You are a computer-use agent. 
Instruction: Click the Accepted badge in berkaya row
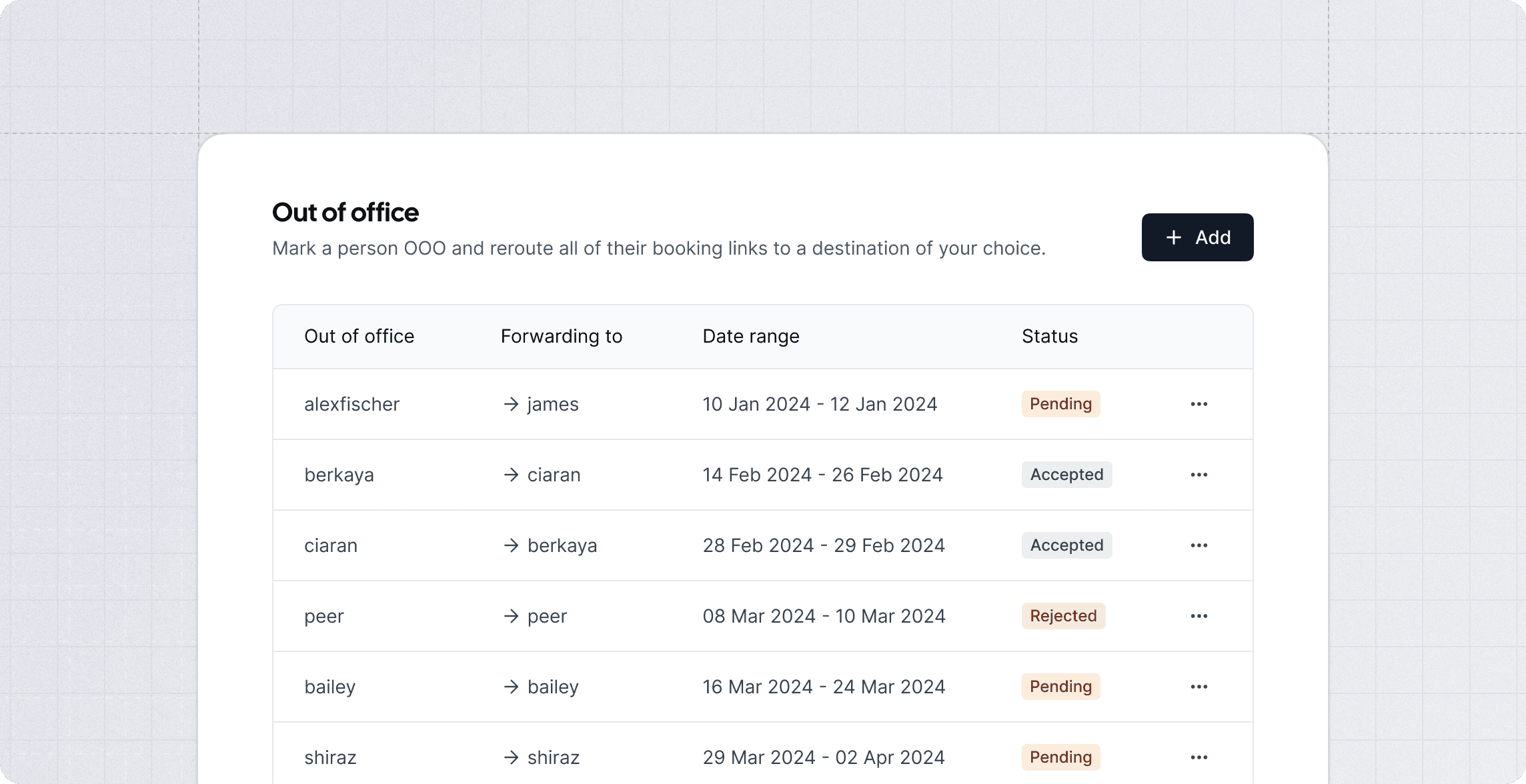(x=1066, y=475)
